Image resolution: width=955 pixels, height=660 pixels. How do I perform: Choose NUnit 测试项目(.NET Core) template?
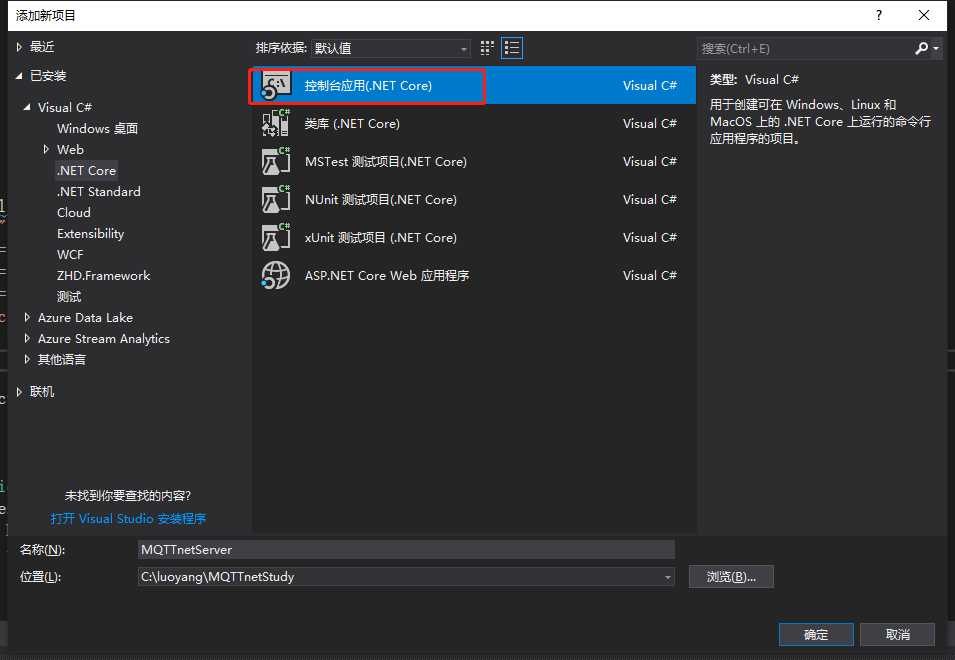473,200
